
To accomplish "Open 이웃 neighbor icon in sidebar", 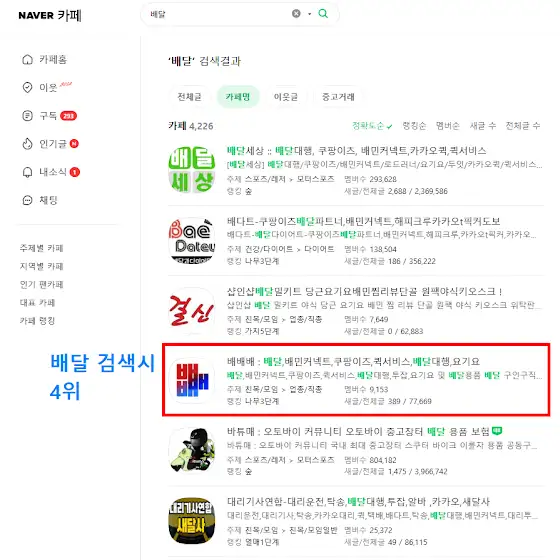I will (28, 88).
